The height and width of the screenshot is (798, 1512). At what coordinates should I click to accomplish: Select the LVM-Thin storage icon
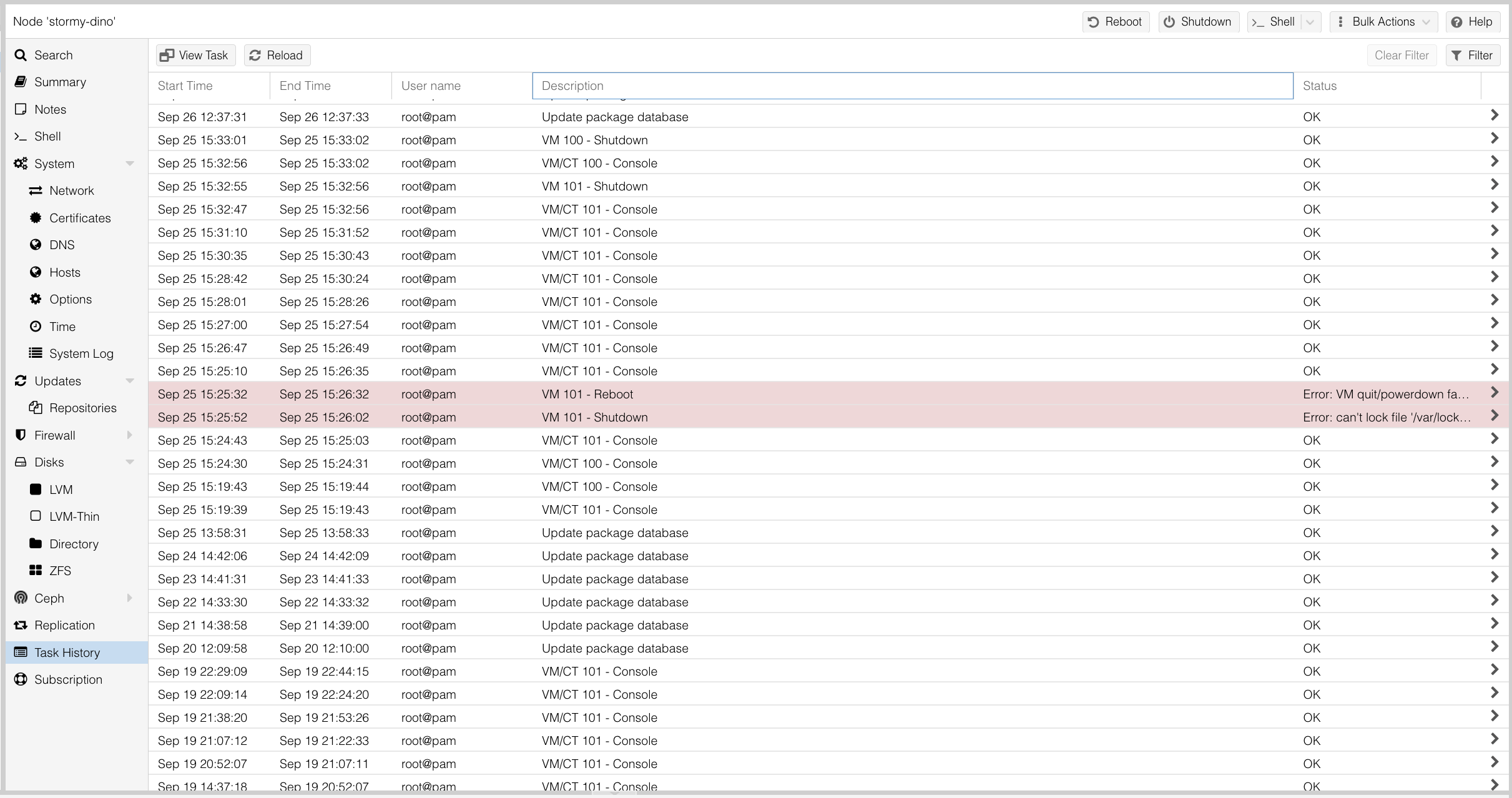(x=36, y=516)
